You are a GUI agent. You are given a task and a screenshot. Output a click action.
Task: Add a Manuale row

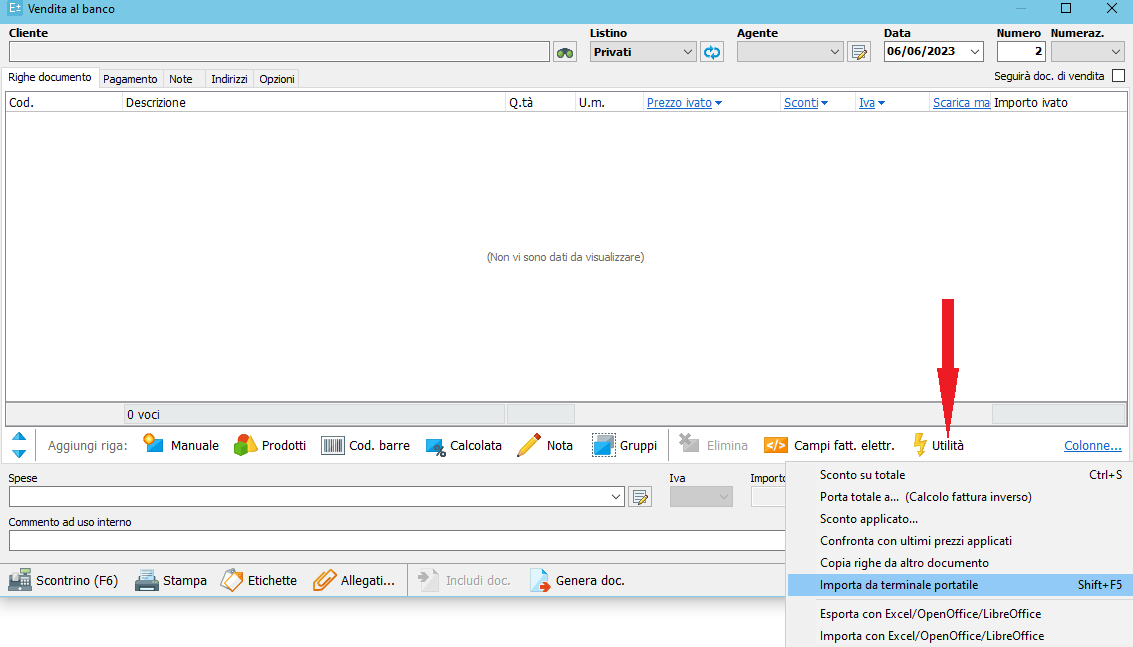click(181, 445)
